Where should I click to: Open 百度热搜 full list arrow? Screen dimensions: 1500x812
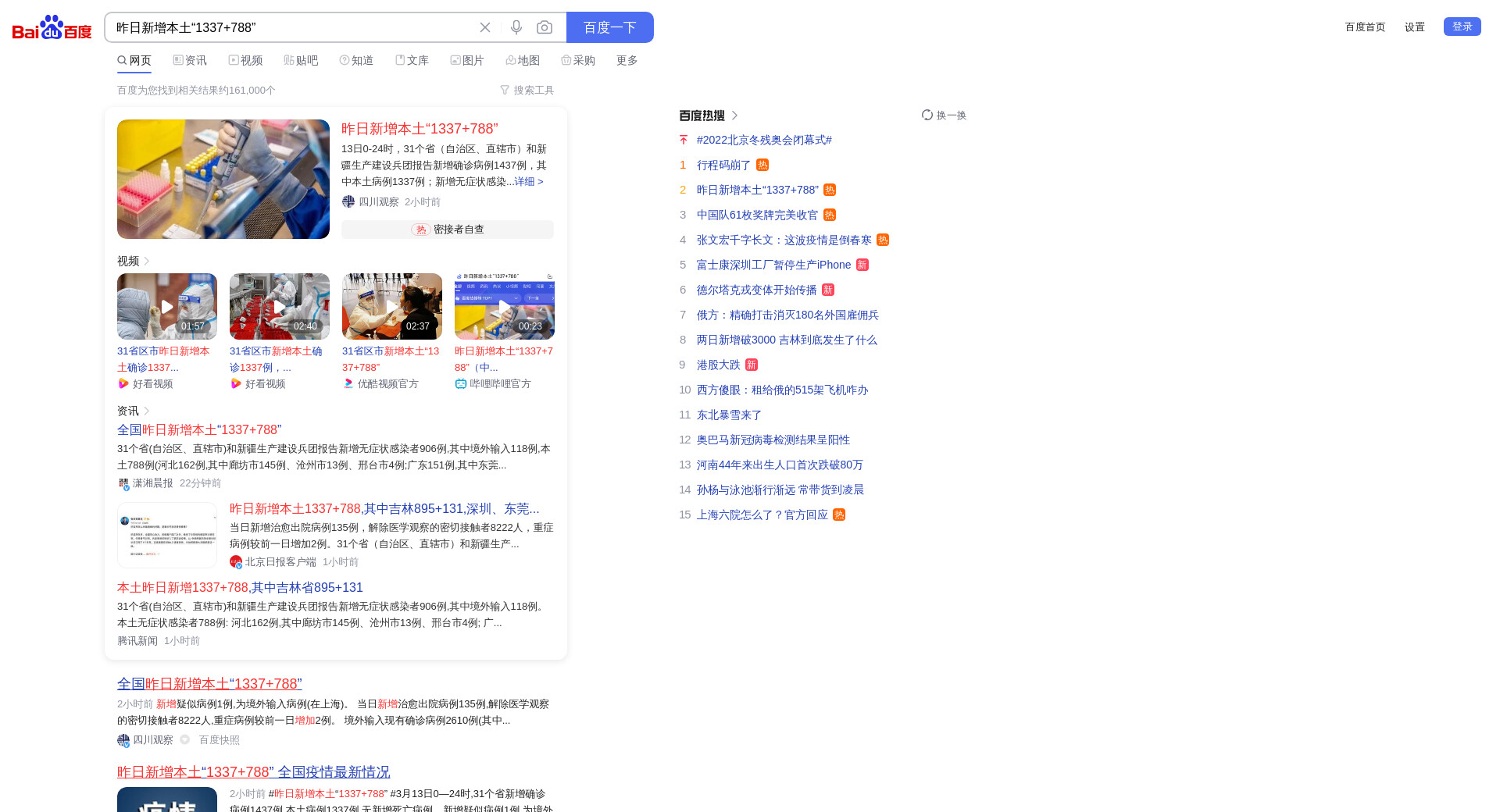[x=734, y=116]
